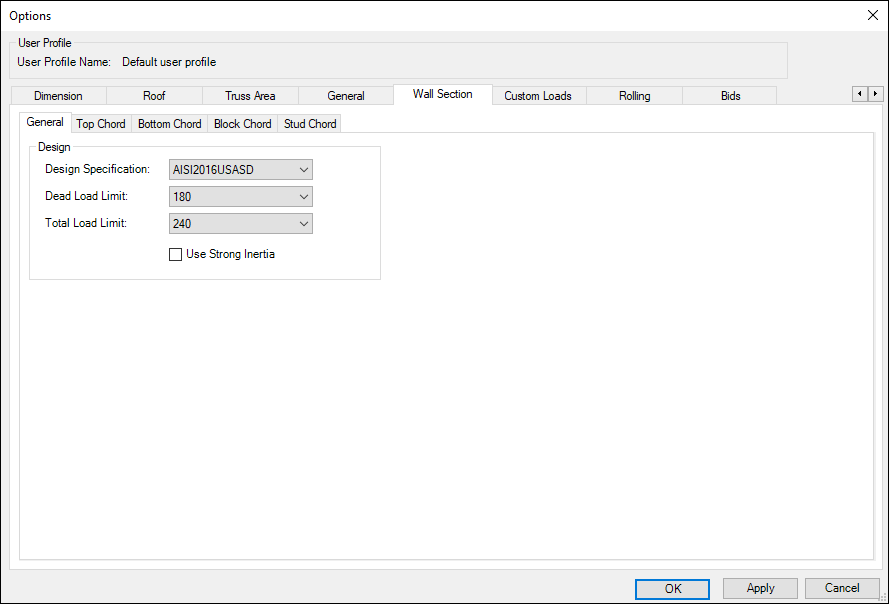Image resolution: width=889 pixels, height=604 pixels.
Task: Select the Top Chord sub-tab
Action: pyautogui.click(x=101, y=124)
